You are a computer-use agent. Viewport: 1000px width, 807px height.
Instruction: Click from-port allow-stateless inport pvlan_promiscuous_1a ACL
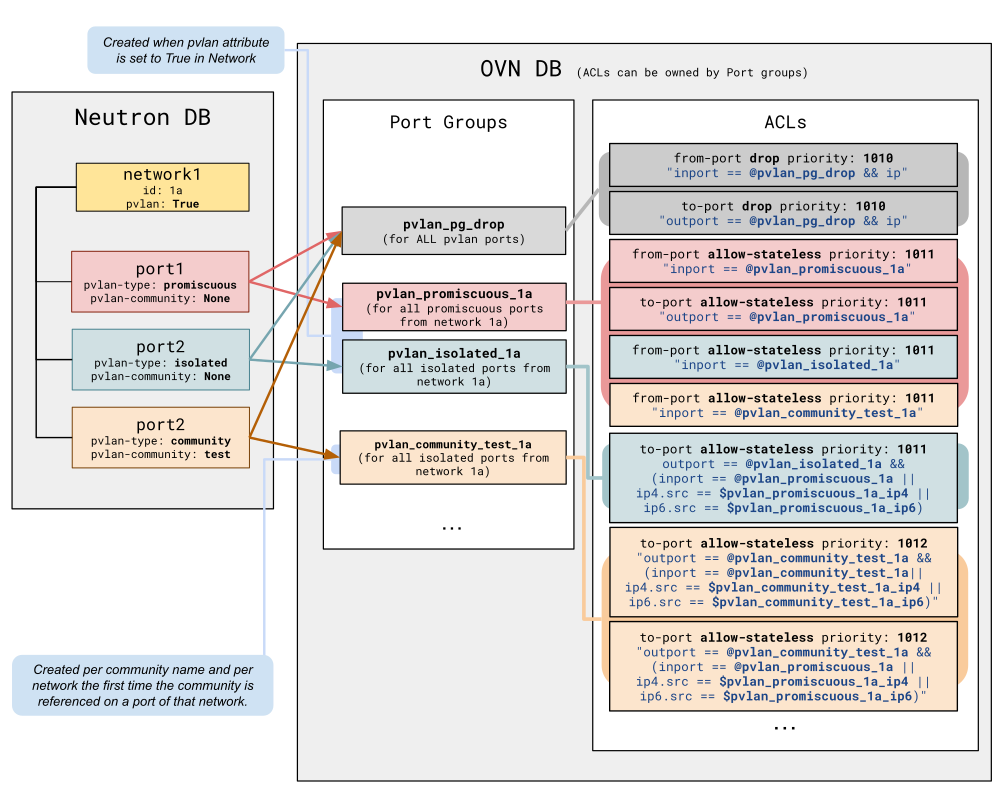click(783, 261)
